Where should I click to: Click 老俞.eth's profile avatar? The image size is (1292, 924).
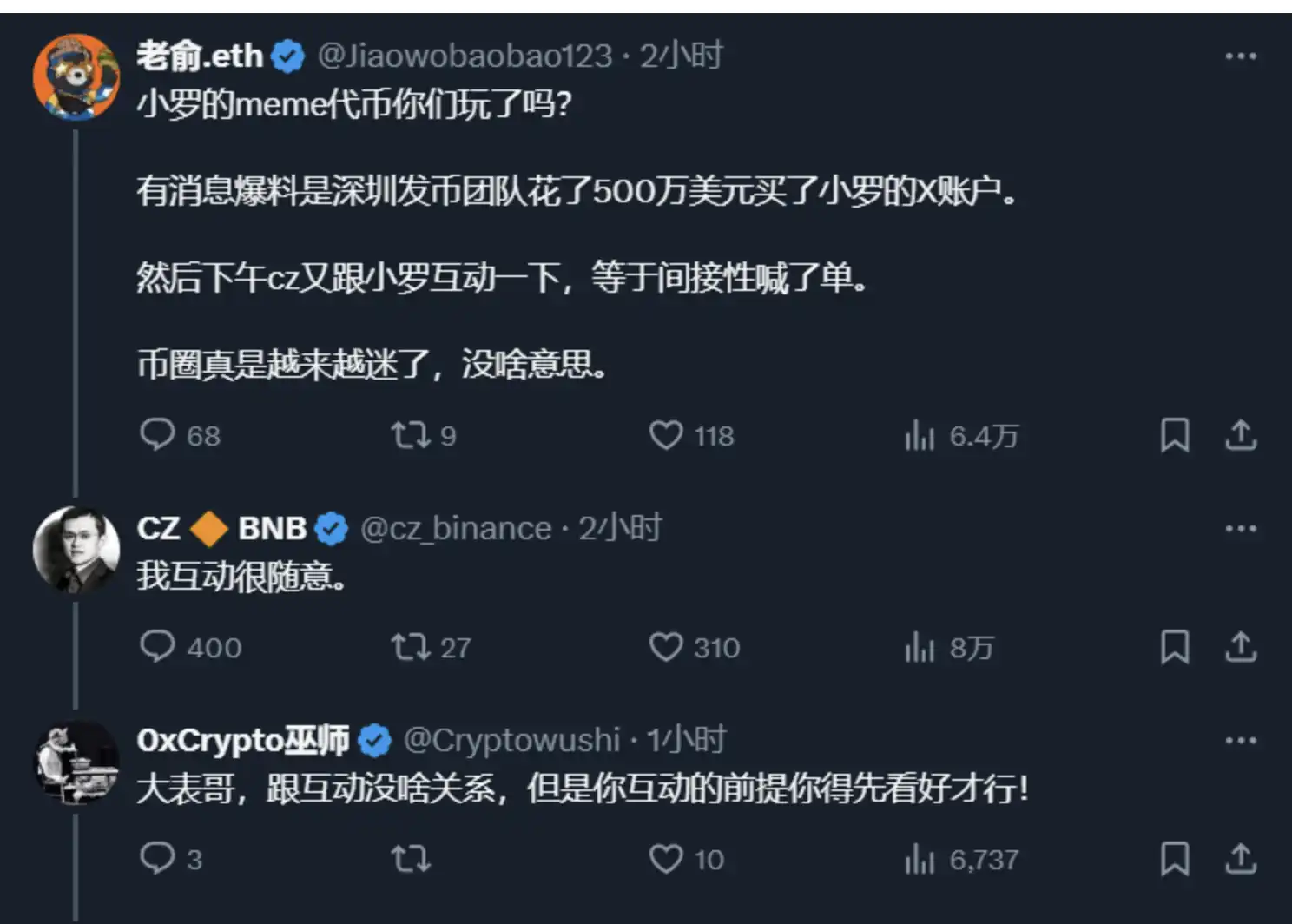coord(76,76)
